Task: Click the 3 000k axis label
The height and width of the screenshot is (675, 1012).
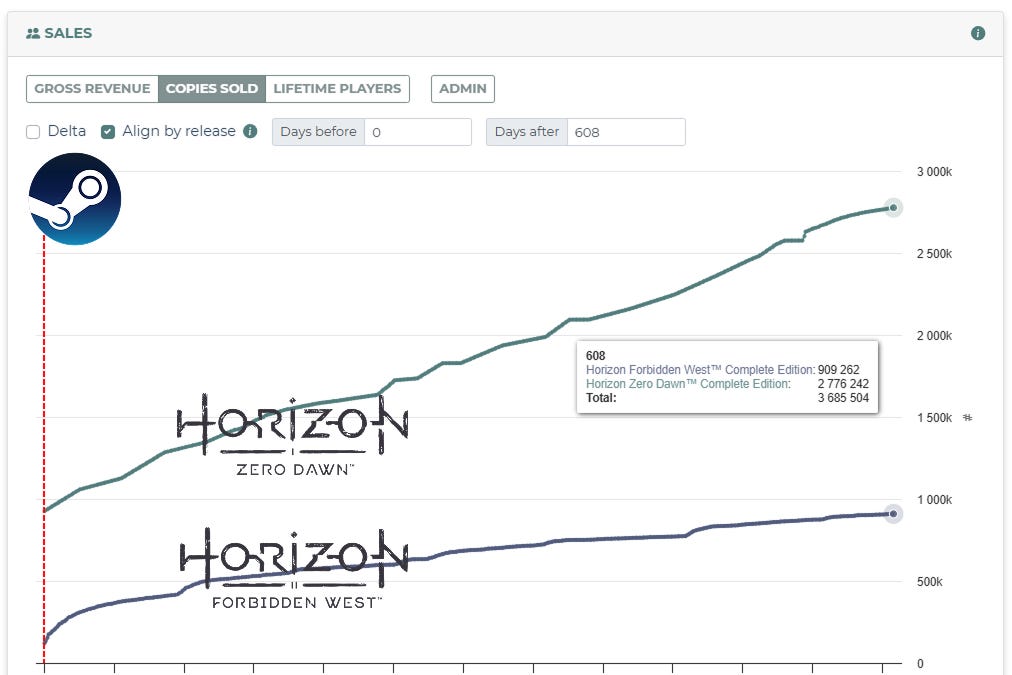Action: pos(934,172)
